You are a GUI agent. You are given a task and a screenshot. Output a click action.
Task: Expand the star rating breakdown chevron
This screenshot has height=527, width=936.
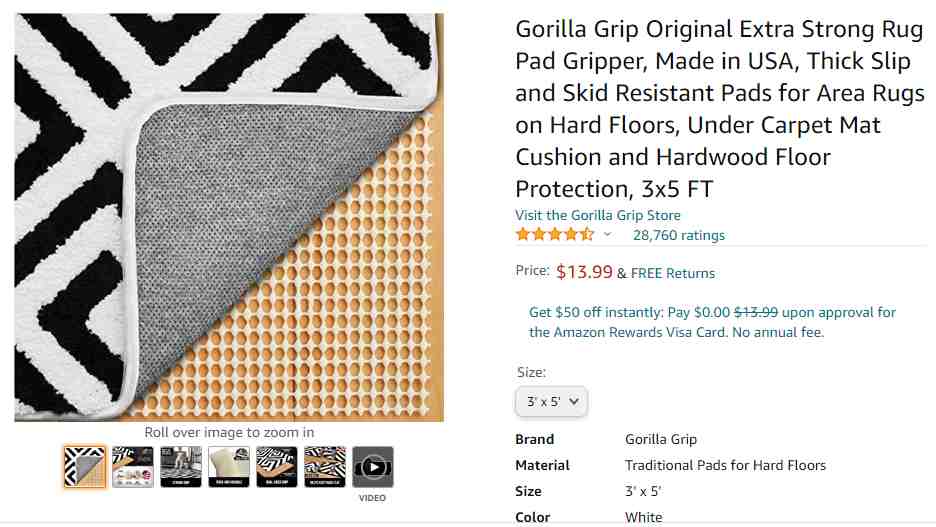[607, 235]
